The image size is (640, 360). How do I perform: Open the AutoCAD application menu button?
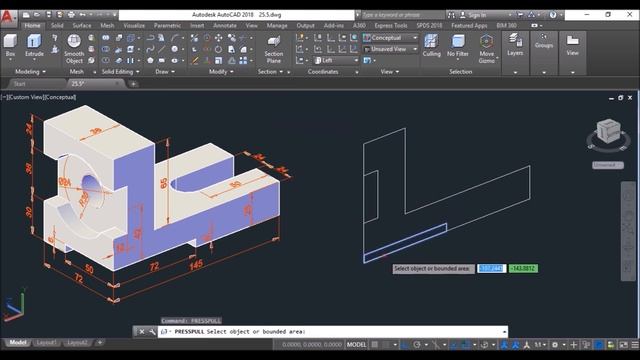pyautogui.click(x=8, y=18)
